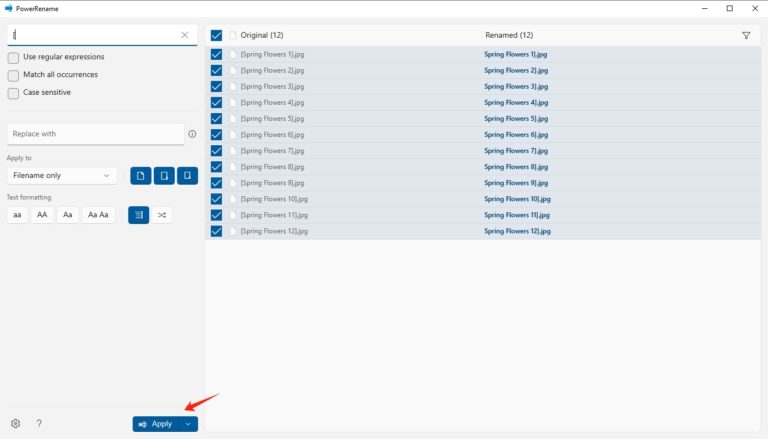Select the title case 'Aa Aa' button

97,215
